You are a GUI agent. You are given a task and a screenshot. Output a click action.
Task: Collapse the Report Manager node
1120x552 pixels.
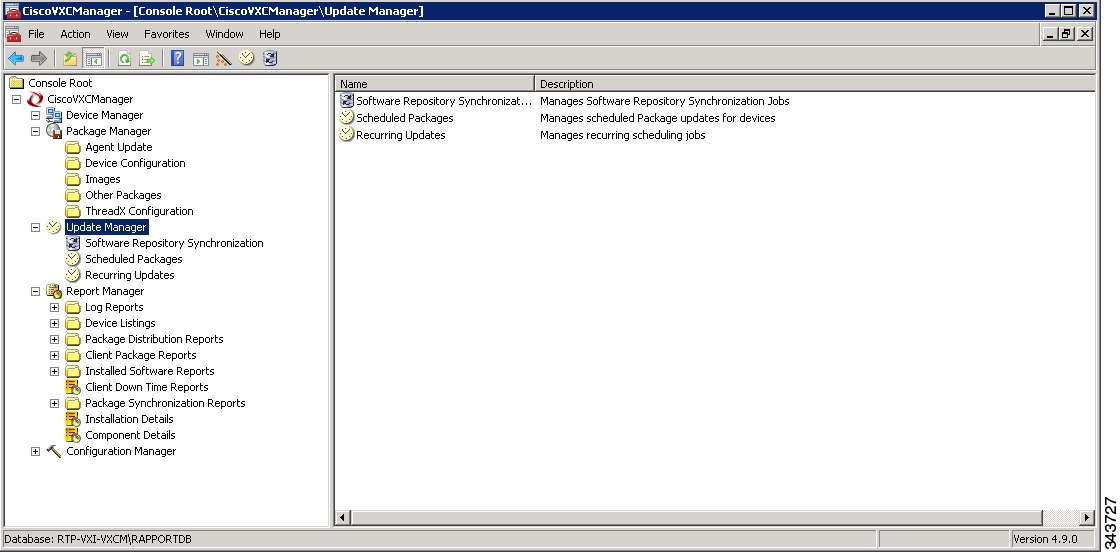click(x=35, y=291)
